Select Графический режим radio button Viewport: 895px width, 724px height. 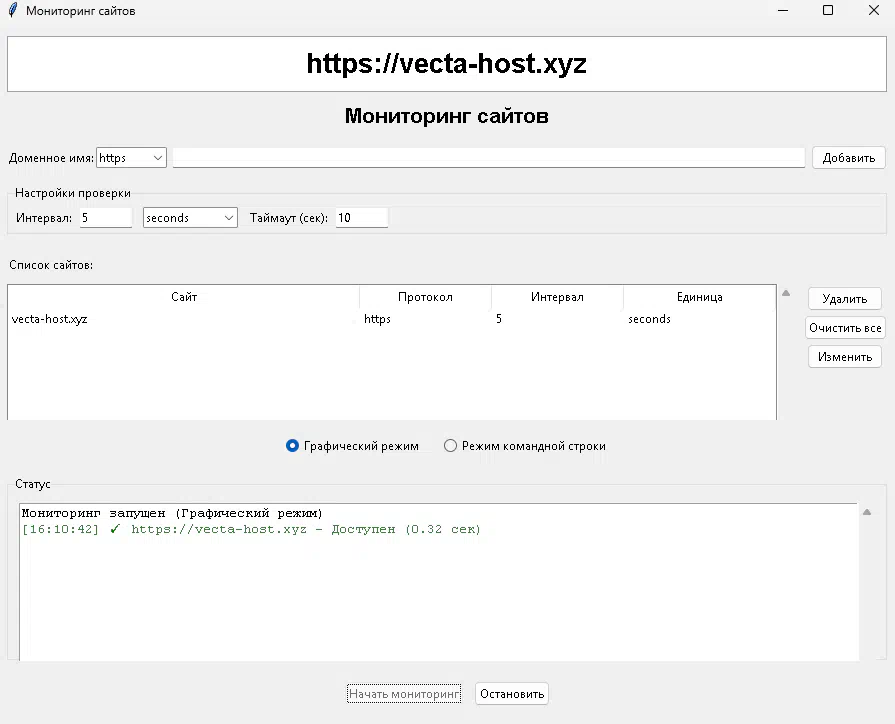point(293,446)
